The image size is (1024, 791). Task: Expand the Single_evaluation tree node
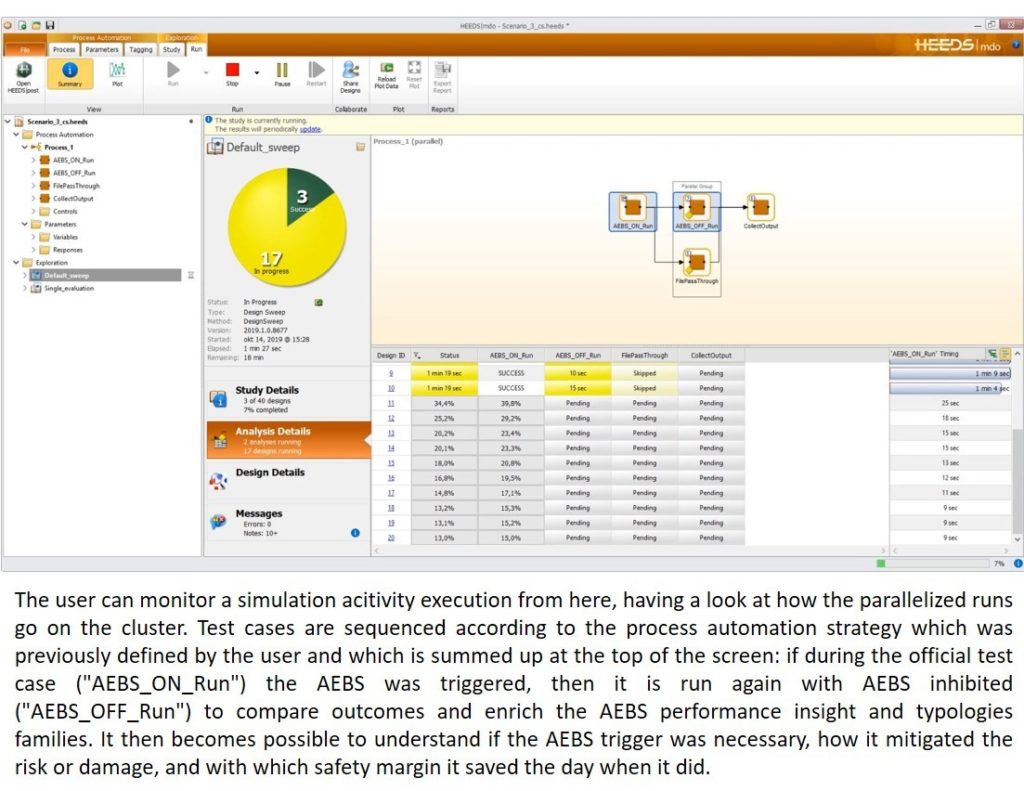(24, 288)
